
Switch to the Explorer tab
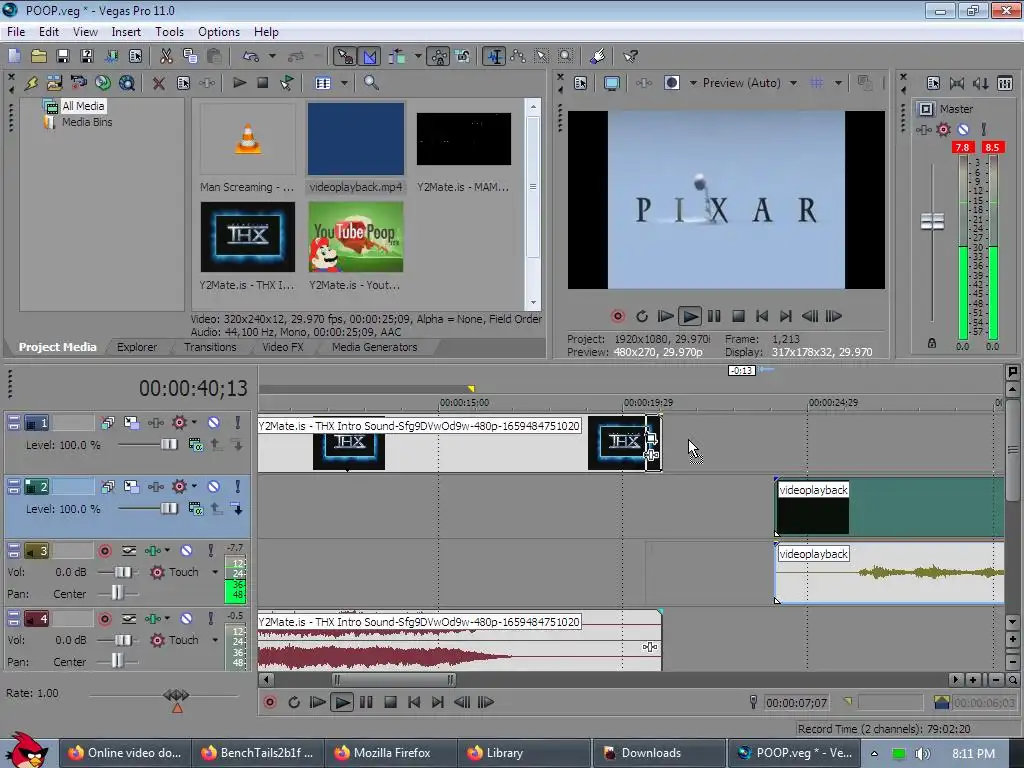tap(136, 347)
